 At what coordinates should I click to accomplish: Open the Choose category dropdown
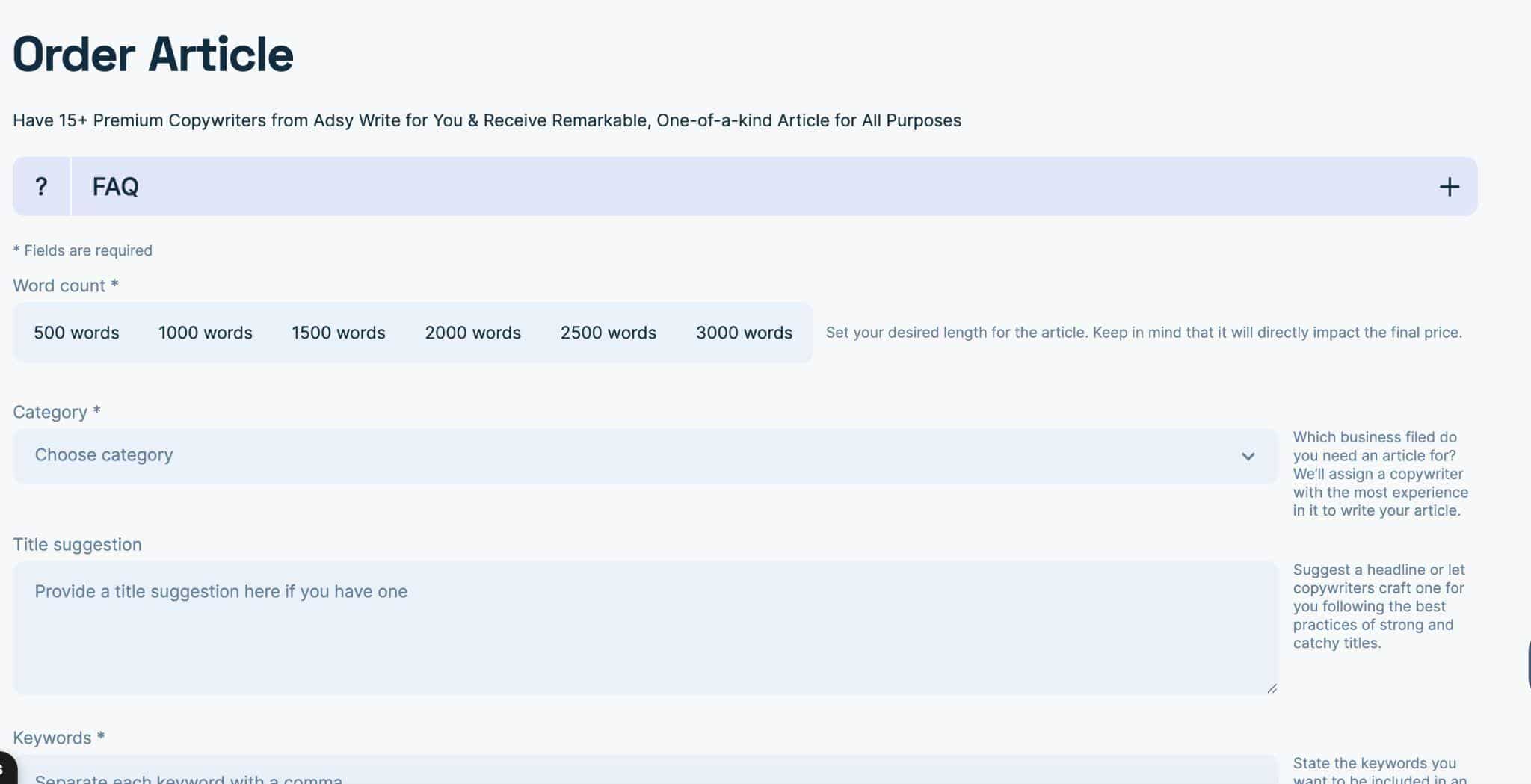pos(644,456)
